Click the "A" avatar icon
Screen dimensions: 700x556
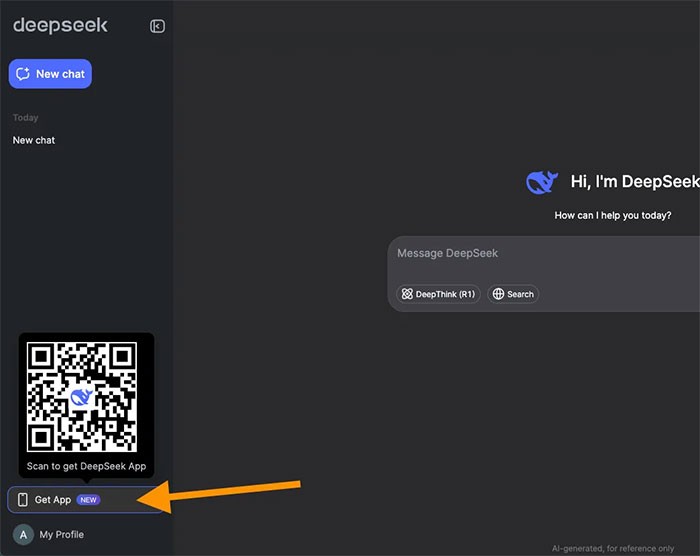pos(24,535)
